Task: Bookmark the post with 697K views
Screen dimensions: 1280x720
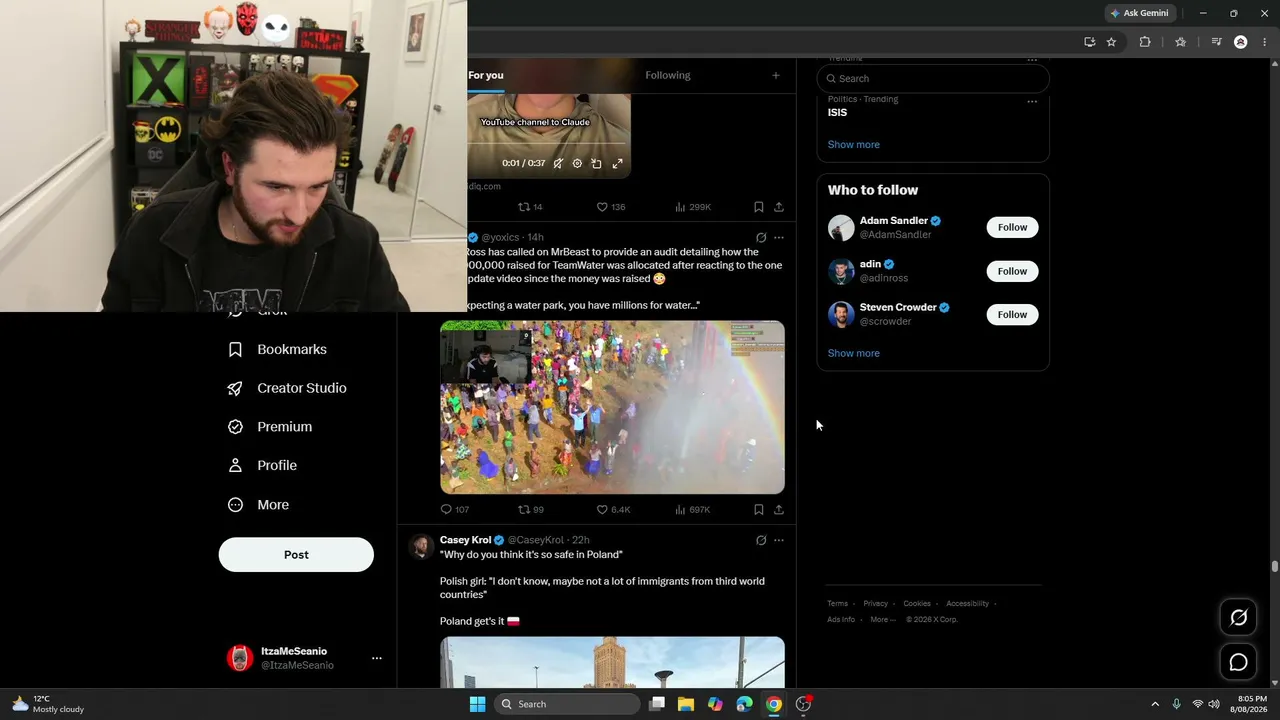Action: pyautogui.click(x=759, y=510)
